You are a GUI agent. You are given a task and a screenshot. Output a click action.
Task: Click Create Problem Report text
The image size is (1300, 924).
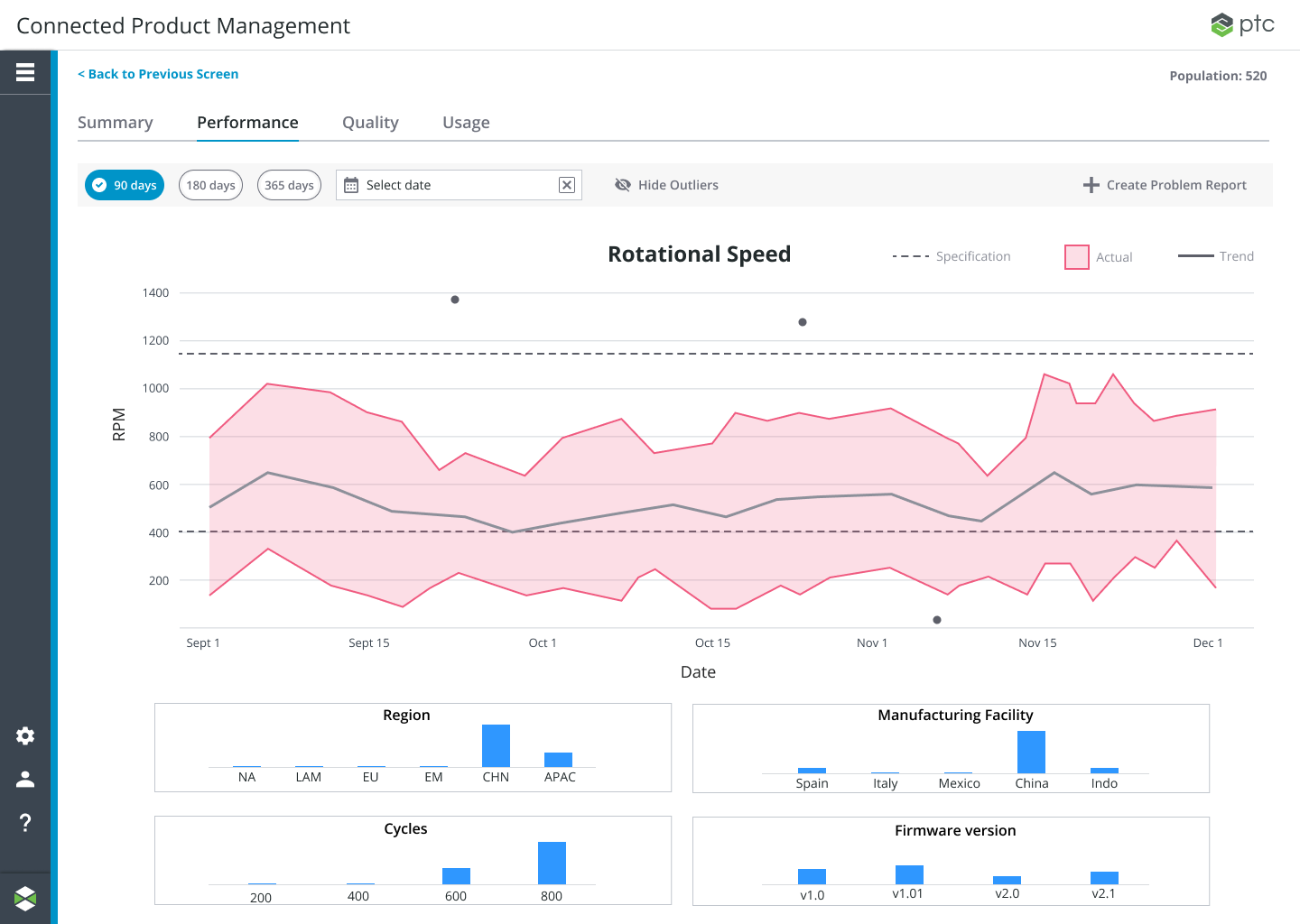(1176, 185)
